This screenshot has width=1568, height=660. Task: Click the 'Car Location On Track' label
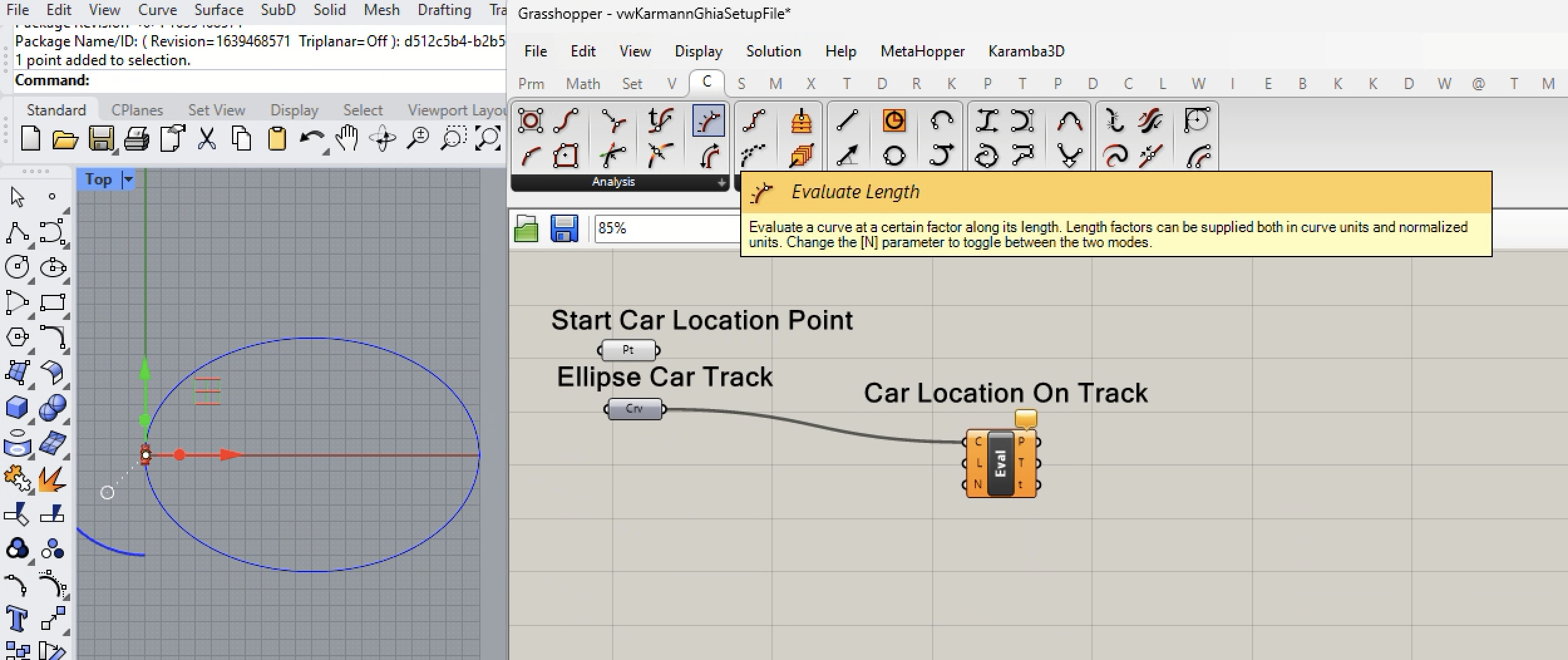[x=1006, y=393]
